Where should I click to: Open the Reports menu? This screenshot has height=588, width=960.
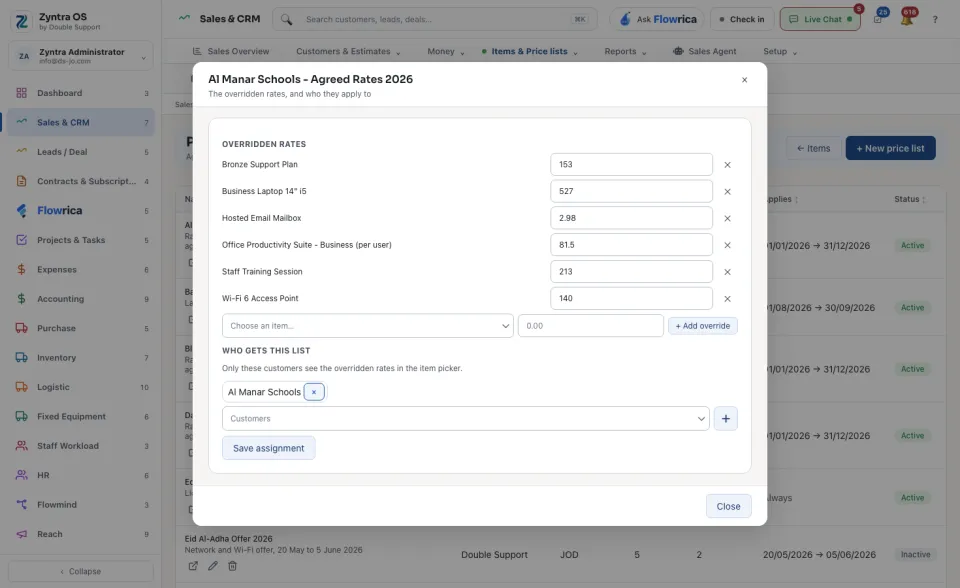pos(625,51)
